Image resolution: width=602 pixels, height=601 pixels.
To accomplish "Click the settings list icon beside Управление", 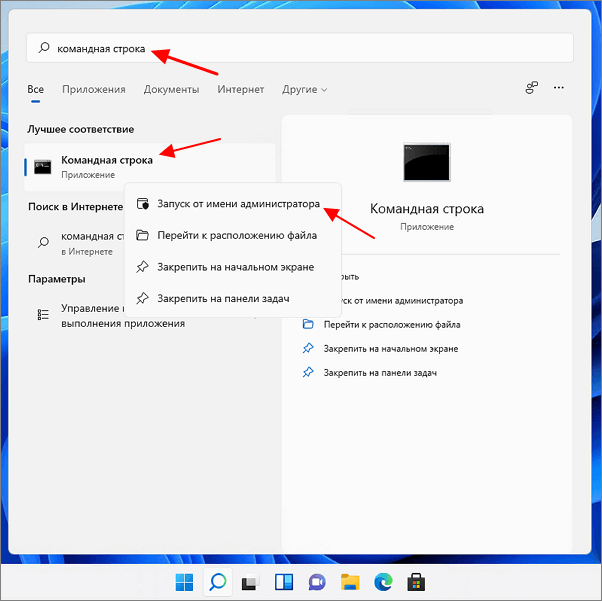I will pos(43,315).
